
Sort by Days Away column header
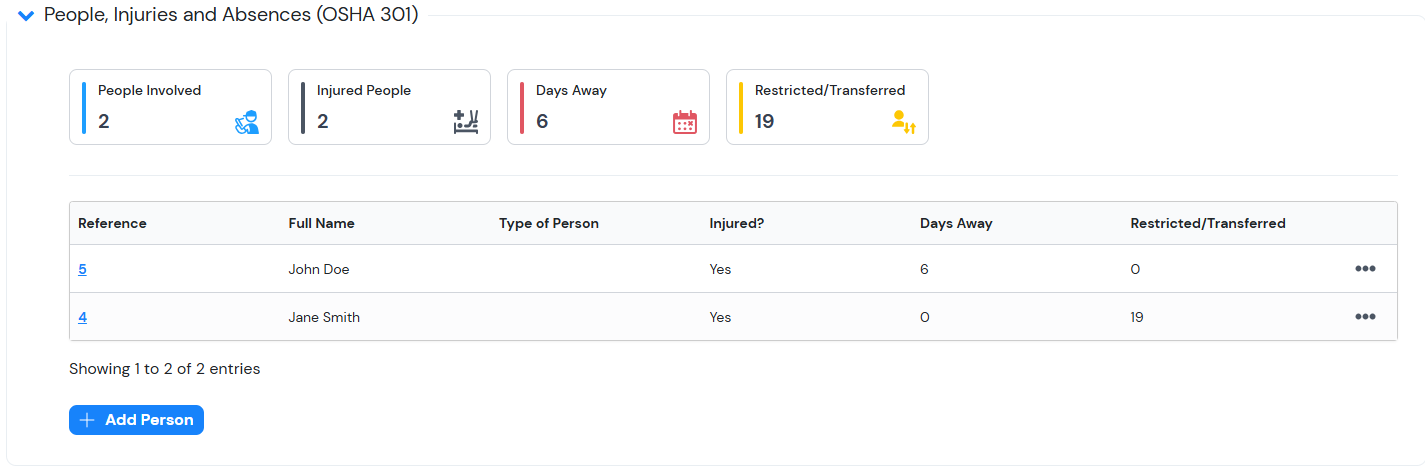point(955,223)
